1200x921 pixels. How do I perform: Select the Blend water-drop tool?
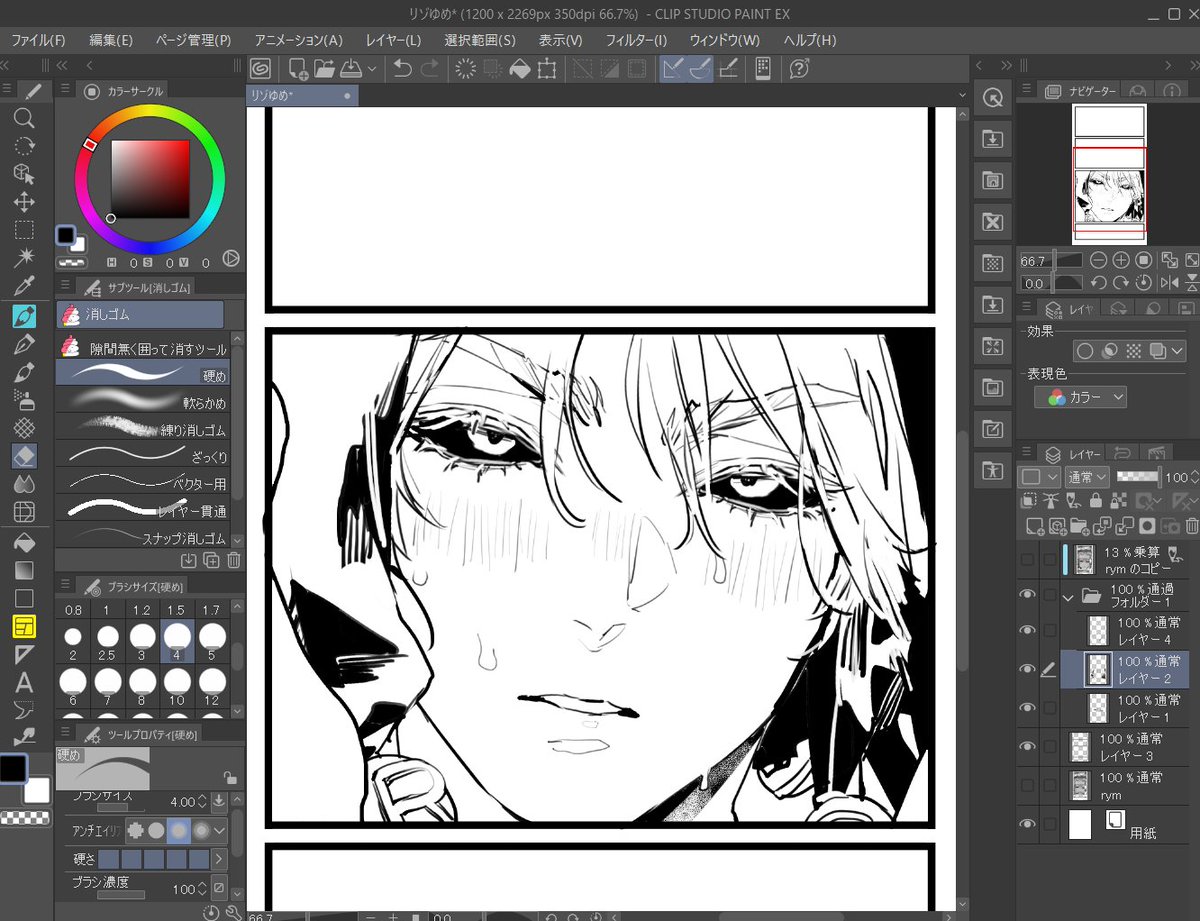click(x=24, y=484)
